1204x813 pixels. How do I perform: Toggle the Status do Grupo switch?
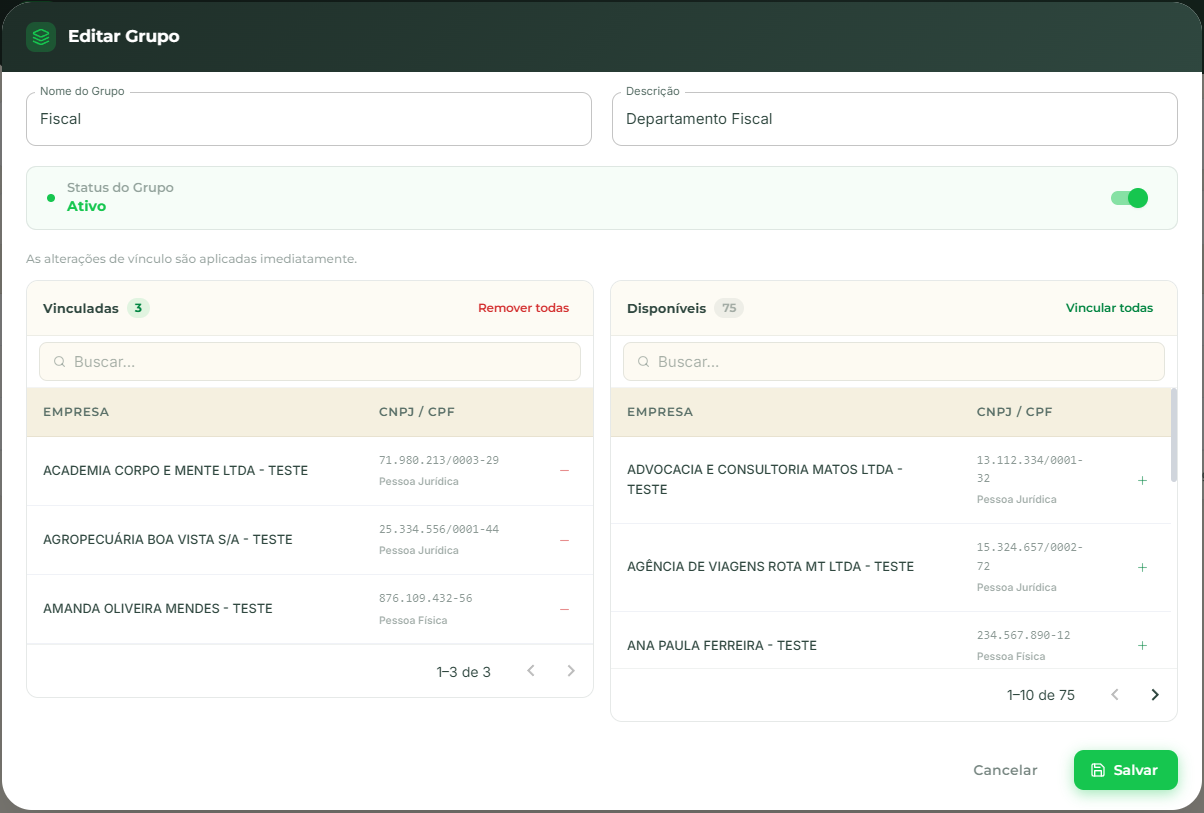tap(1129, 198)
